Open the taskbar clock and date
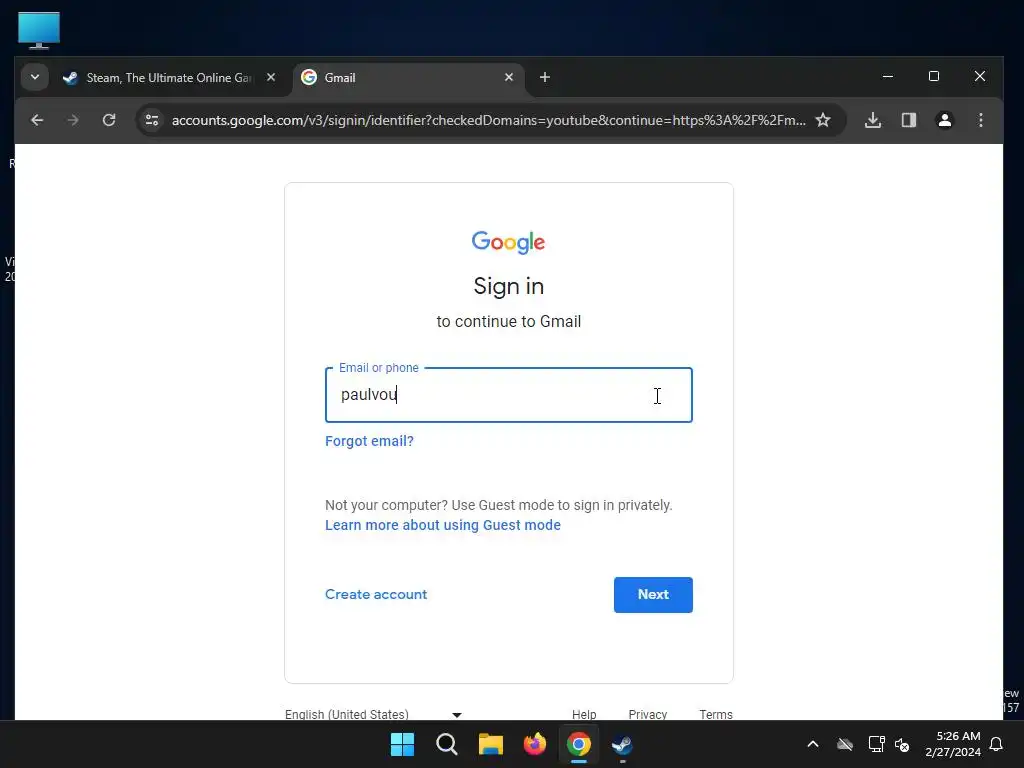Viewport: 1024px width, 768px height. coord(953,744)
